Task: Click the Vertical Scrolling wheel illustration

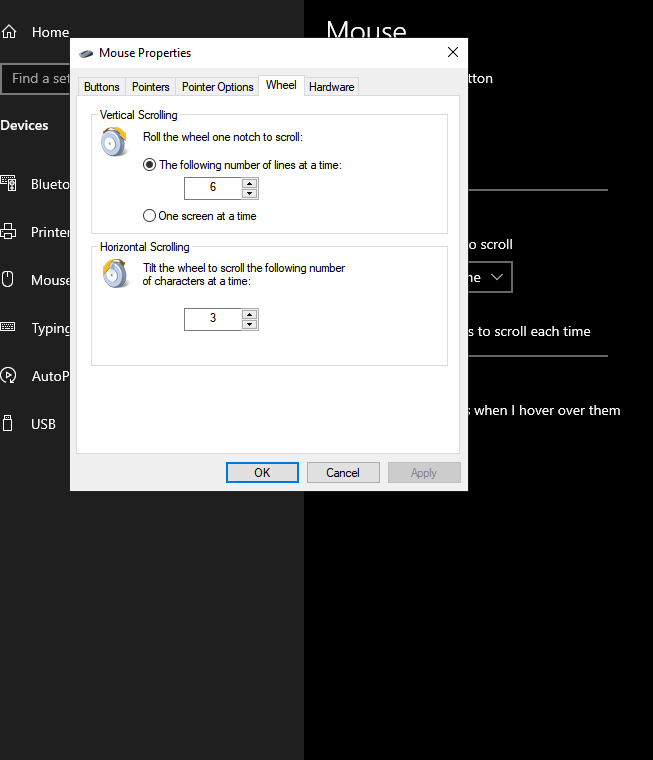Action: click(114, 142)
